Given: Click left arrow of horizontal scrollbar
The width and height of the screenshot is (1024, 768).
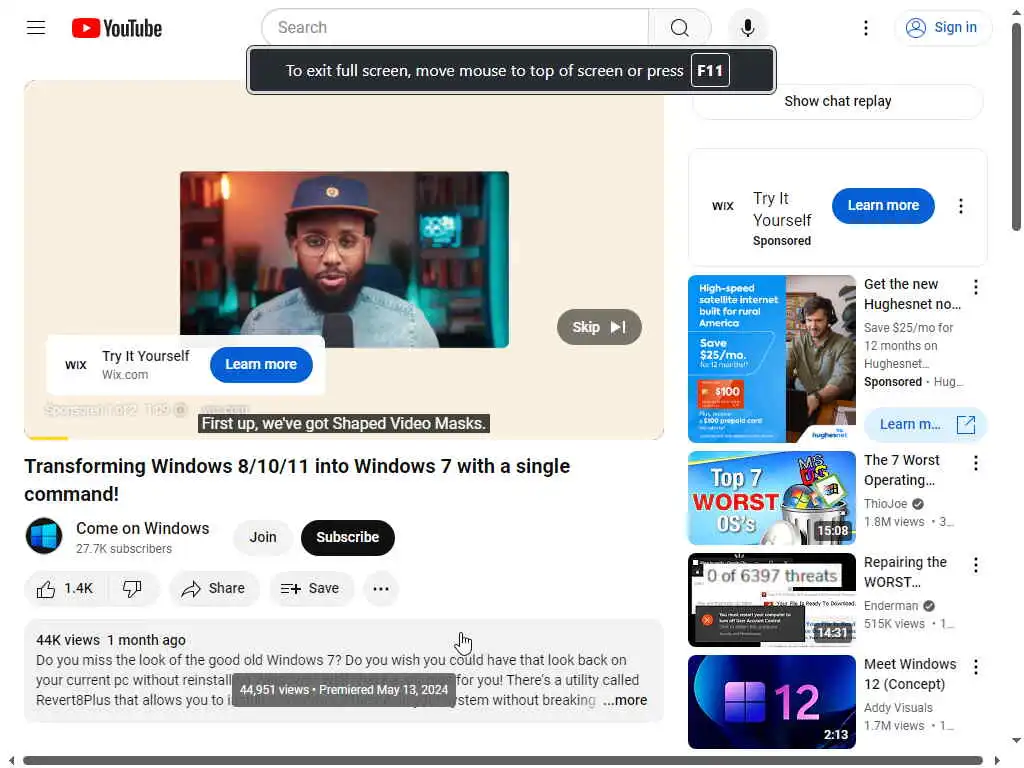Looking at the screenshot, I should [11, 761].
